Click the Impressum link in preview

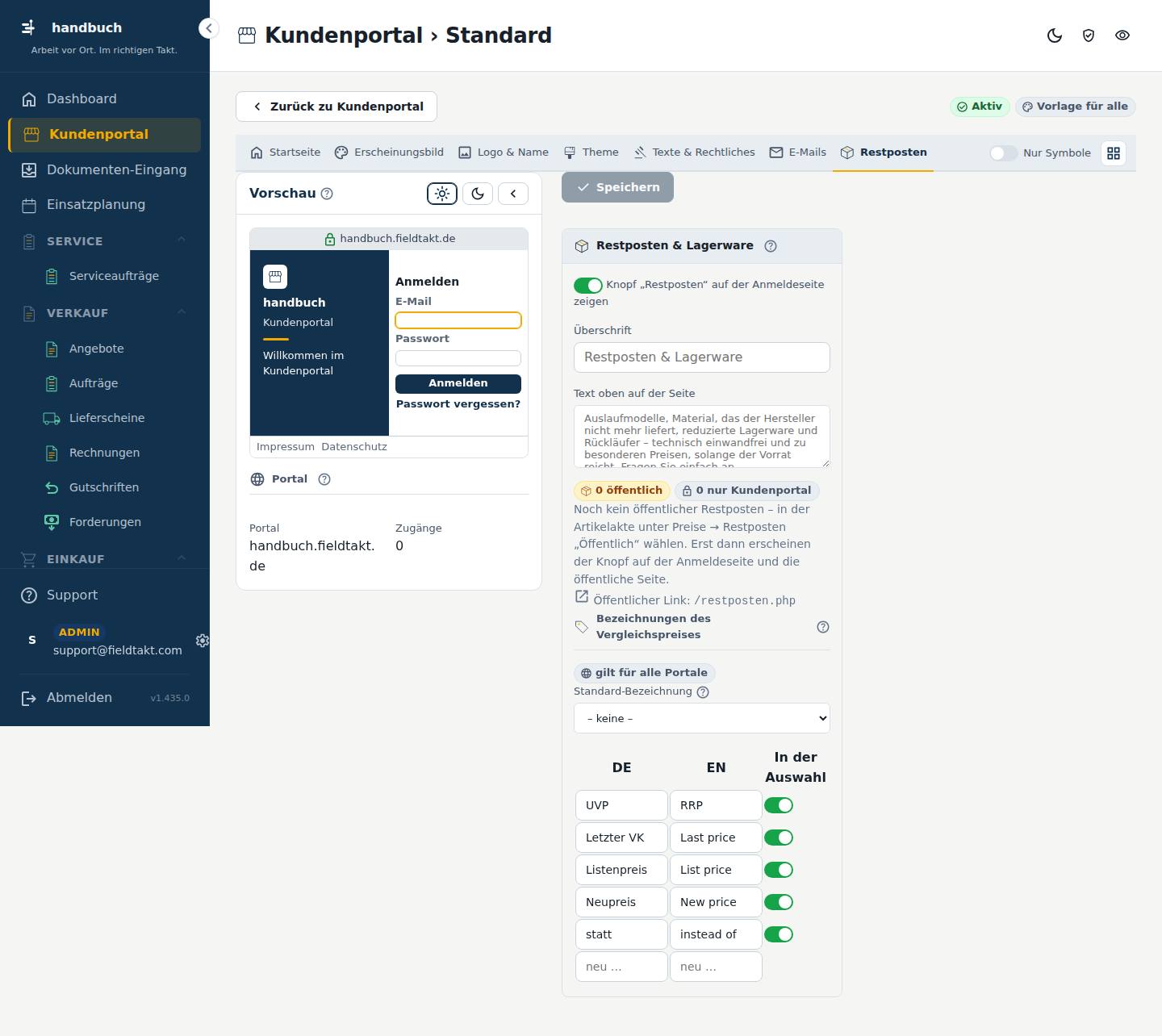tap(286, 447)
